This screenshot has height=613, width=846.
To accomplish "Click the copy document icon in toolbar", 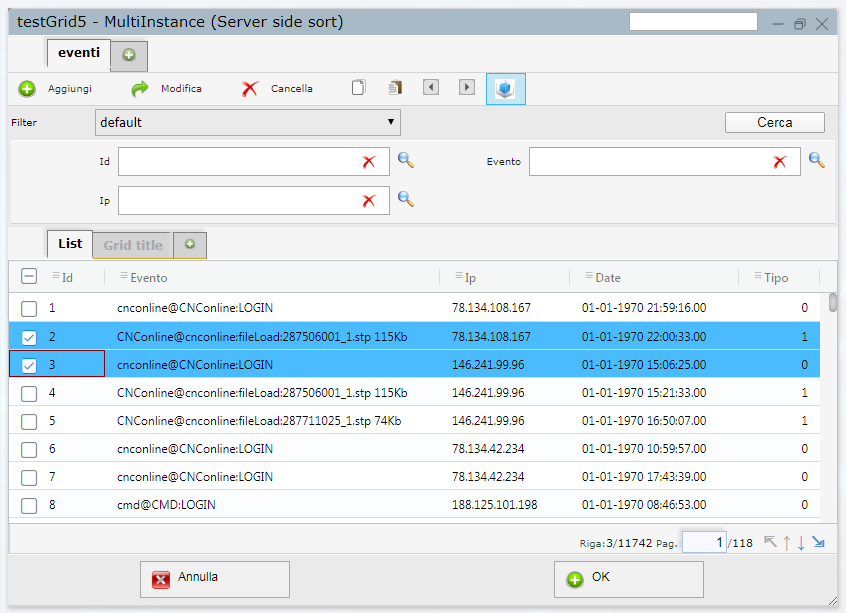I will coord(358,88).
